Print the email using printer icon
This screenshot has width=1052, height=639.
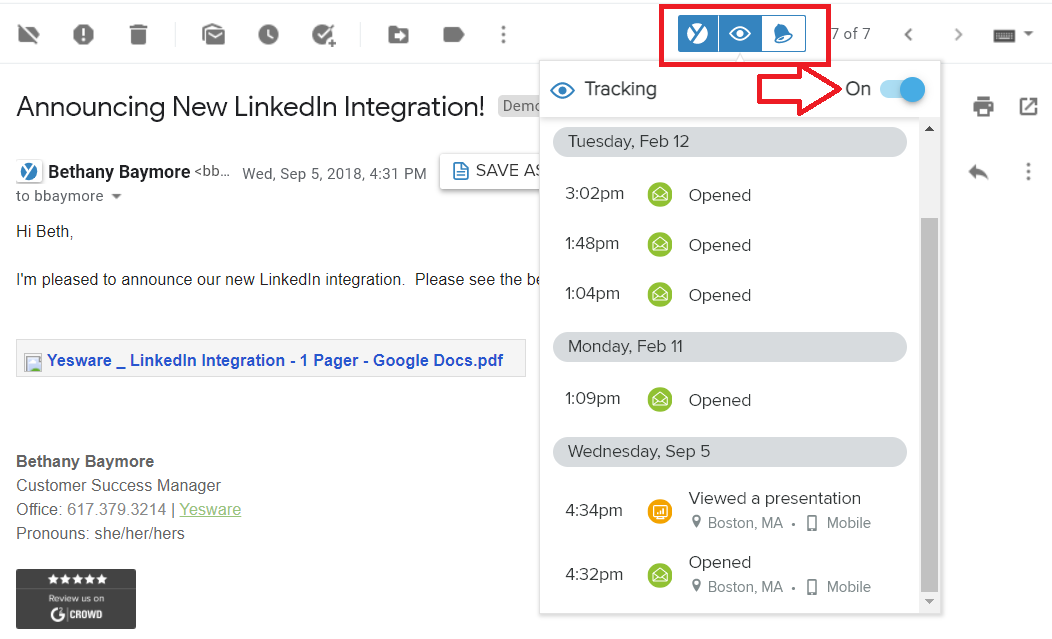(983, 106)
